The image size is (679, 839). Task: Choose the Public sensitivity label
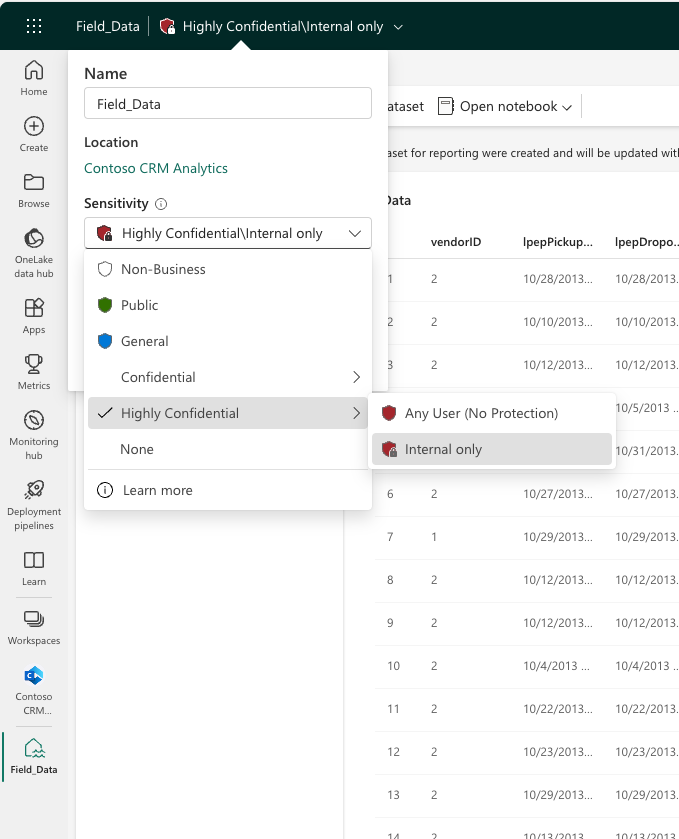coord(140,305)
